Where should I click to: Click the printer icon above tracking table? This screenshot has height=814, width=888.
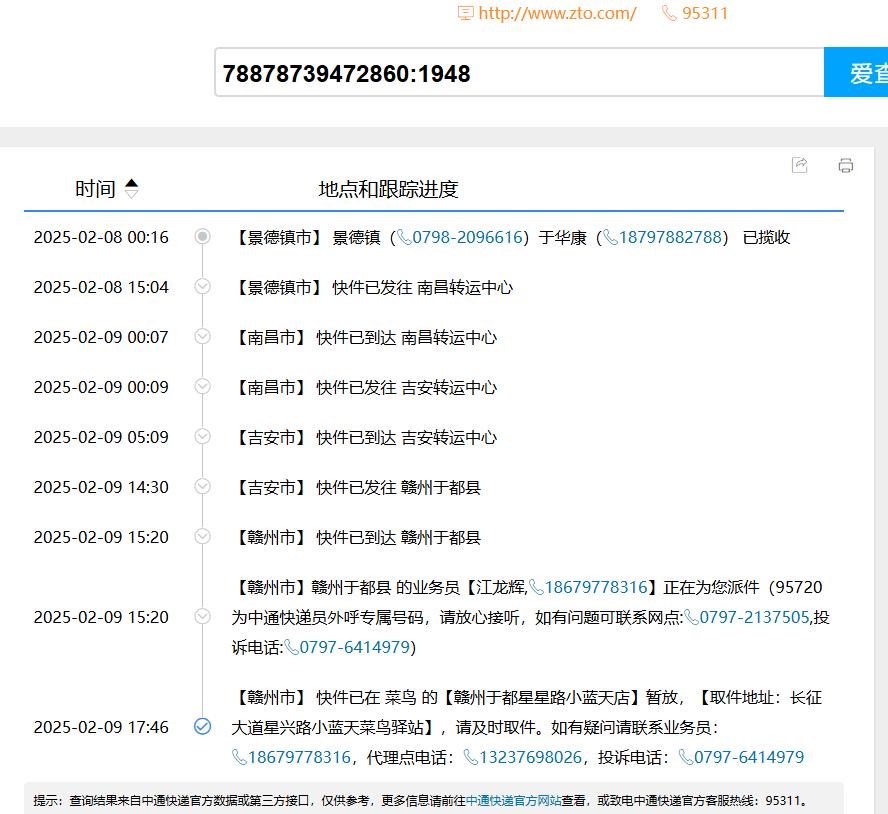846,165
